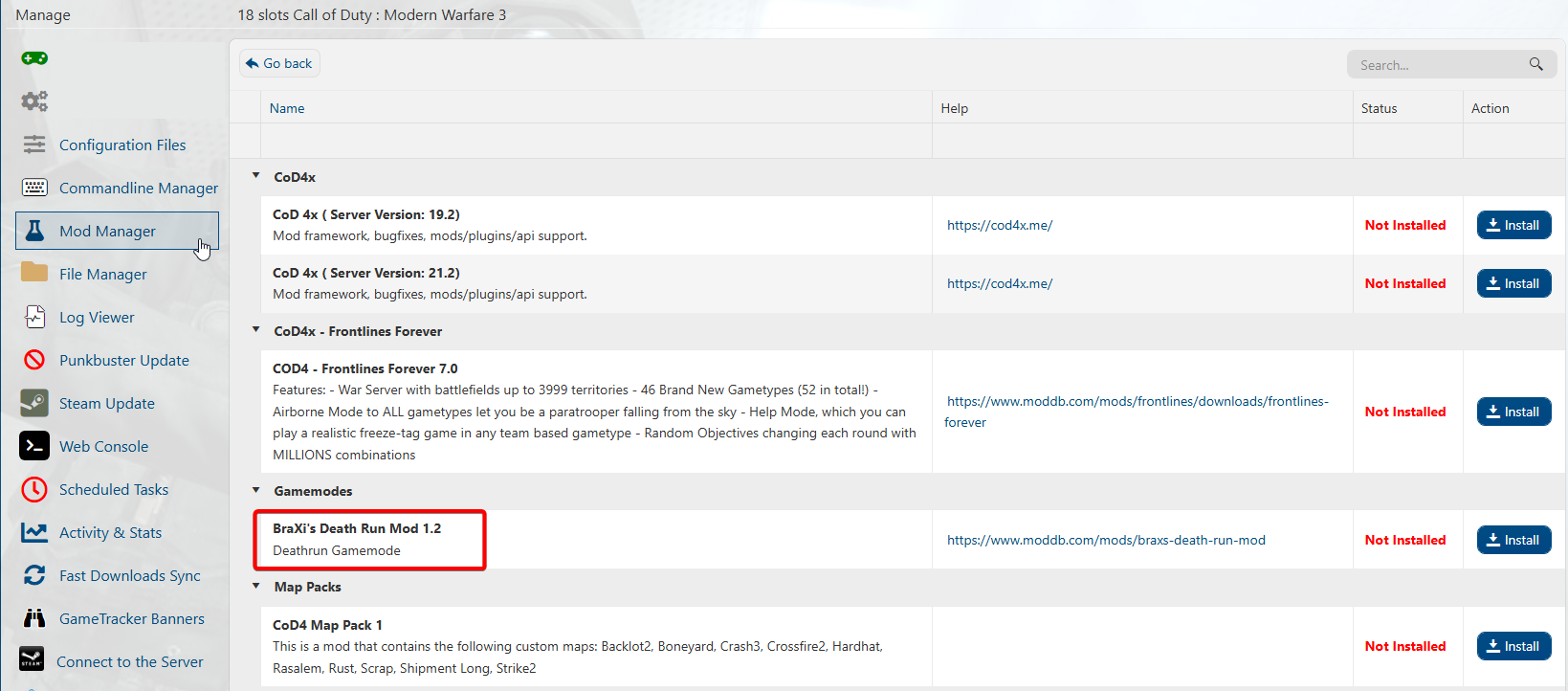Viewport: 1568px width, 691px height.
Task: Click the green gamepad icon in sidebar
Action: tap(34, 58)
